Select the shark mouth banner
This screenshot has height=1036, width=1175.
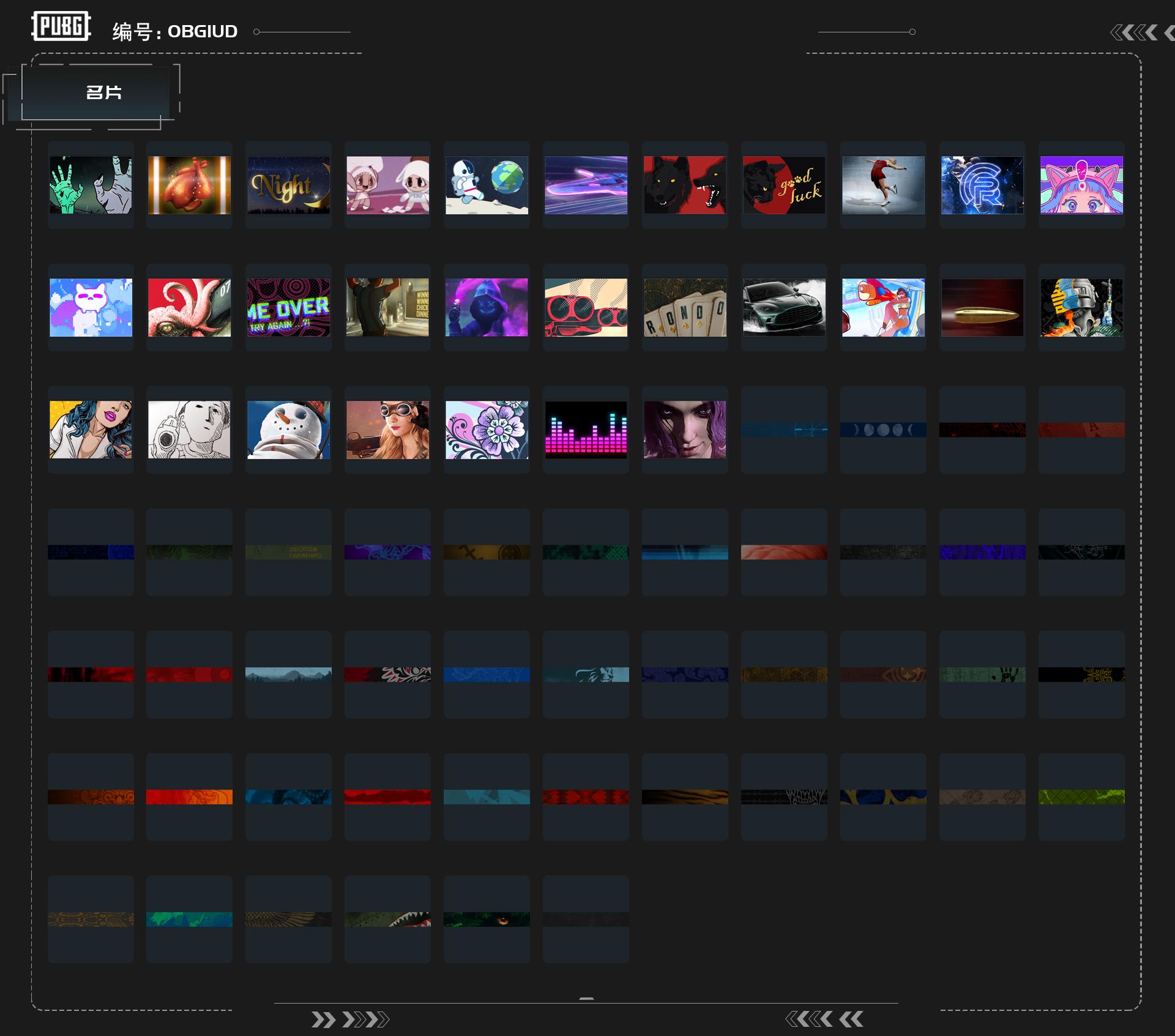point(387,919)
